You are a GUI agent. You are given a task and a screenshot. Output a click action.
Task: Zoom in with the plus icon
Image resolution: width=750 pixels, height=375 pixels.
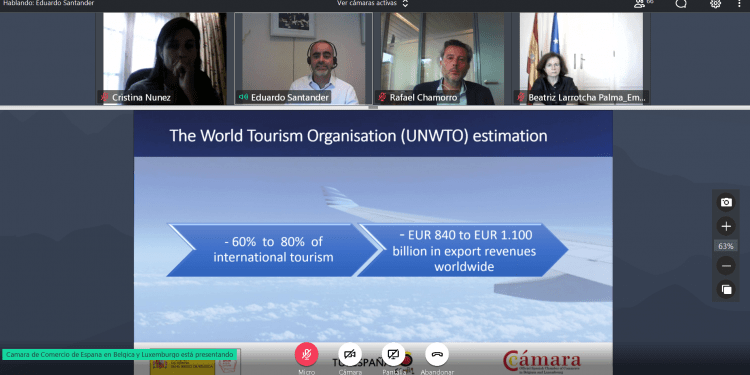coord(726,226)
